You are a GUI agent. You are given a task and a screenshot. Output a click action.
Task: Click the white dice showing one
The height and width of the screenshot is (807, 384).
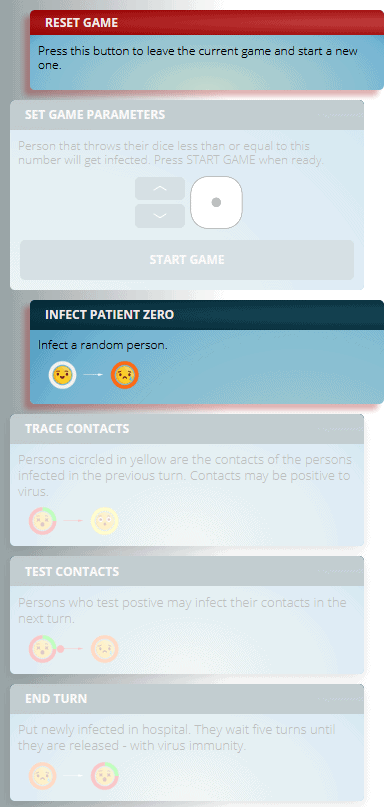pyautogui.click(x=216, y=202)
